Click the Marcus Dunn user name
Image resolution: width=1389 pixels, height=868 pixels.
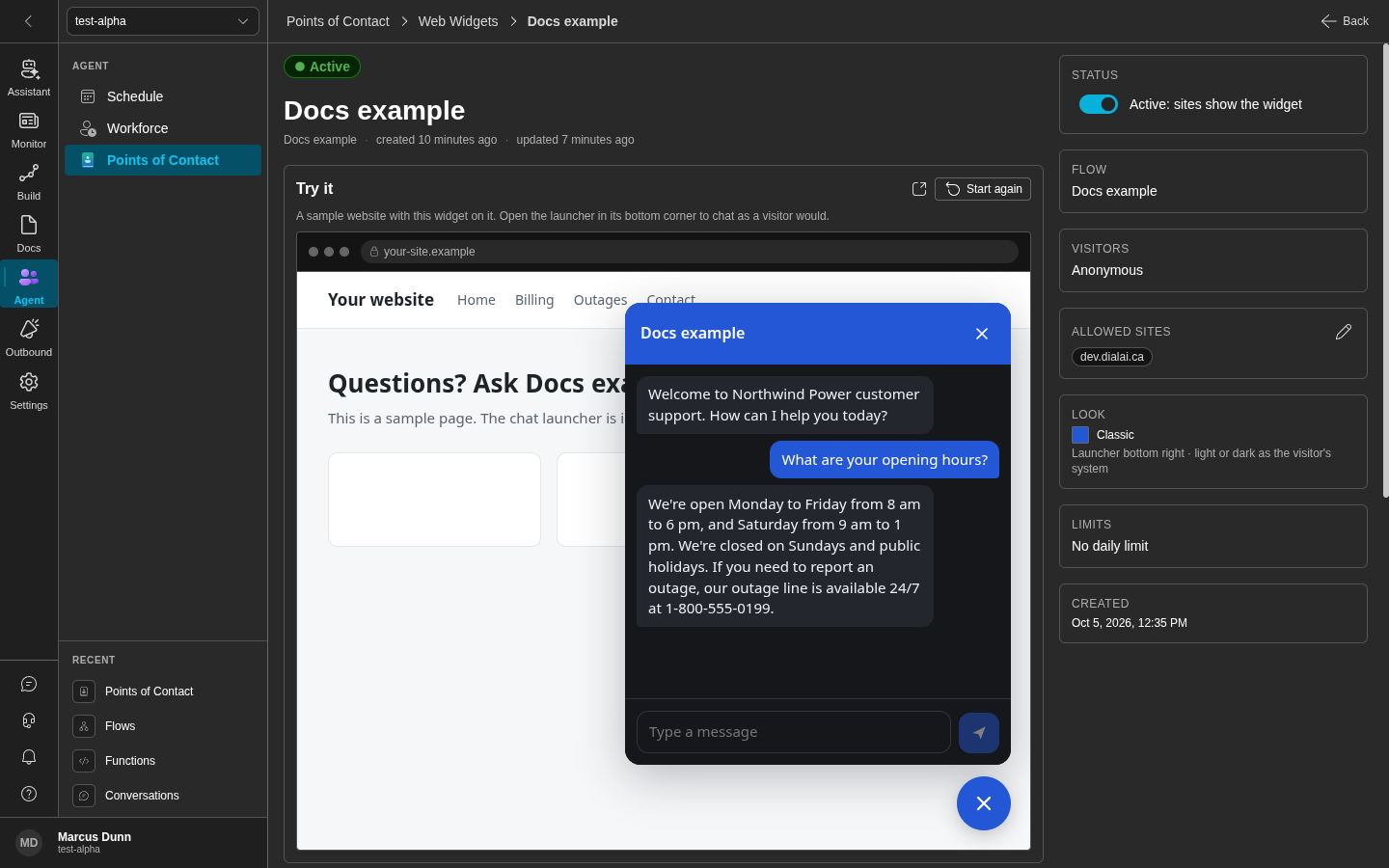[95, 837]
